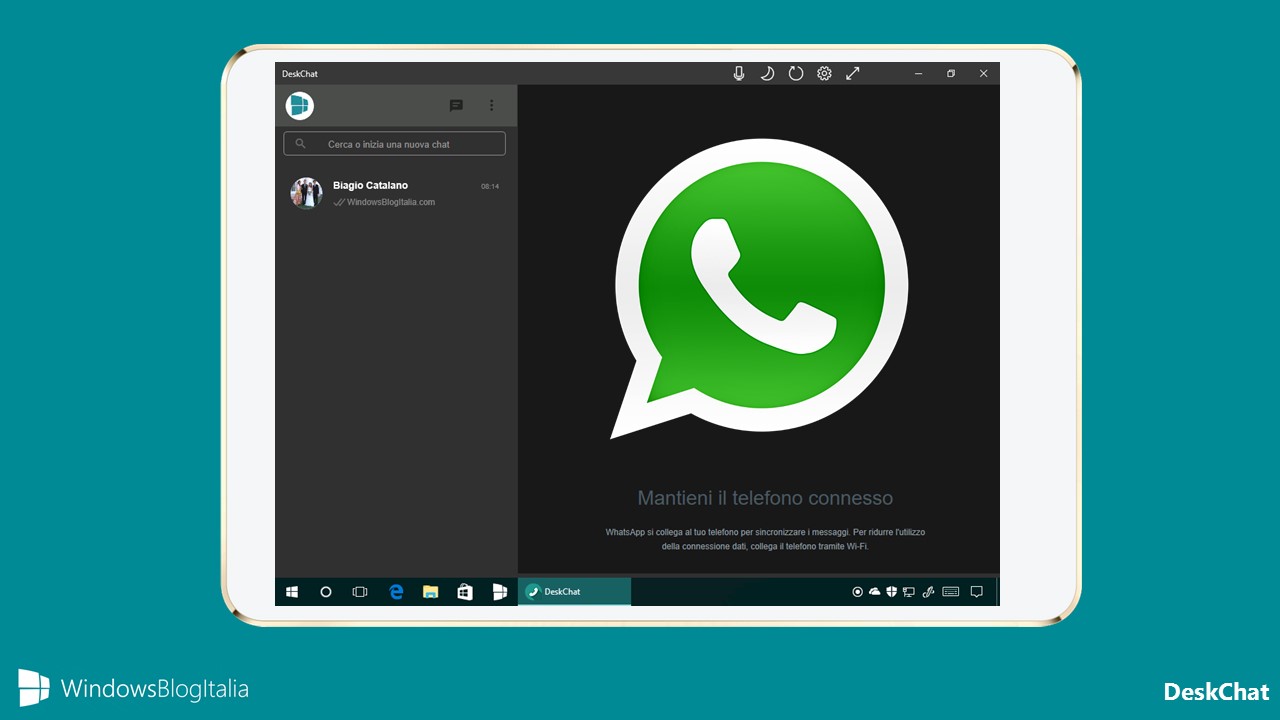Open the OneDrive cloud tray icon
This screenshot has width=1280, height=720.
(875, 592)
